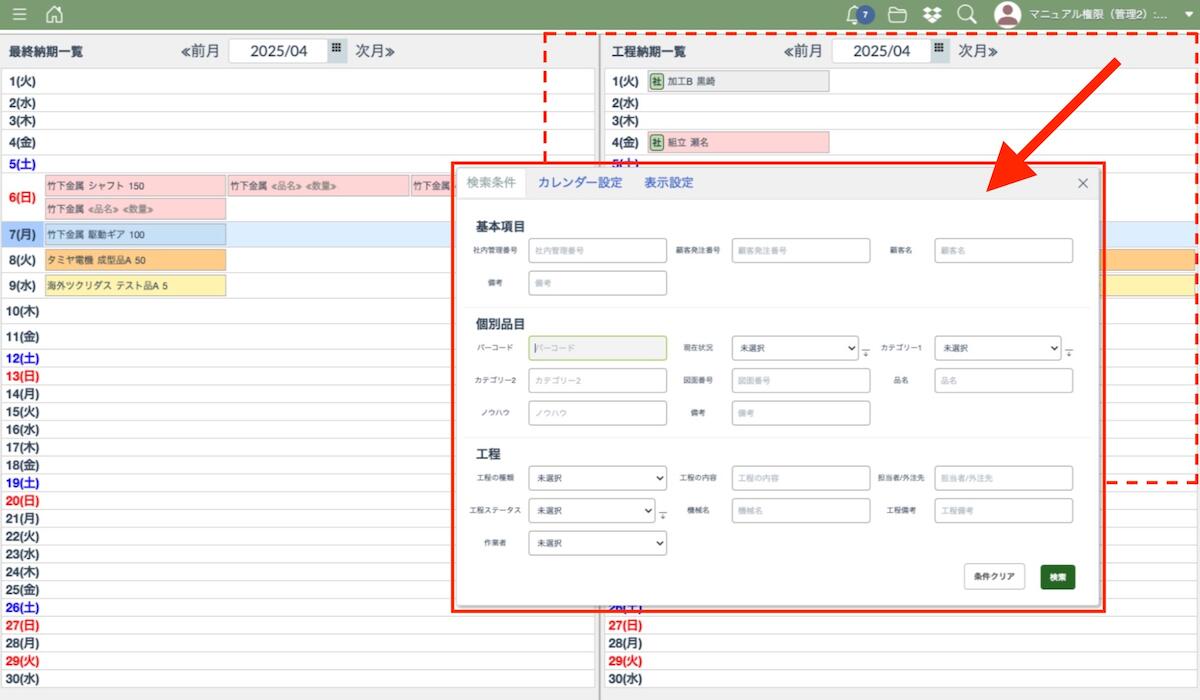
Task: Switch to the カレンダー設定 tab
Action: click(580, 183)
